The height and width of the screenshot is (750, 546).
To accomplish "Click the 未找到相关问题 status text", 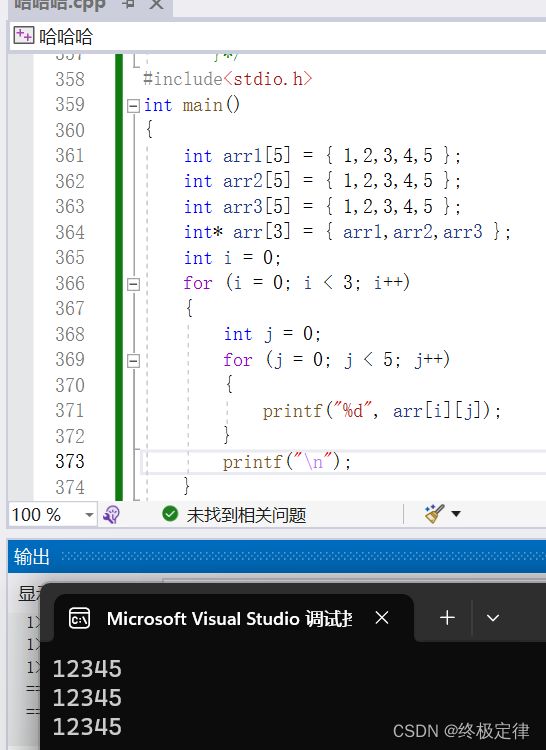I will click(x=246, y=515).
